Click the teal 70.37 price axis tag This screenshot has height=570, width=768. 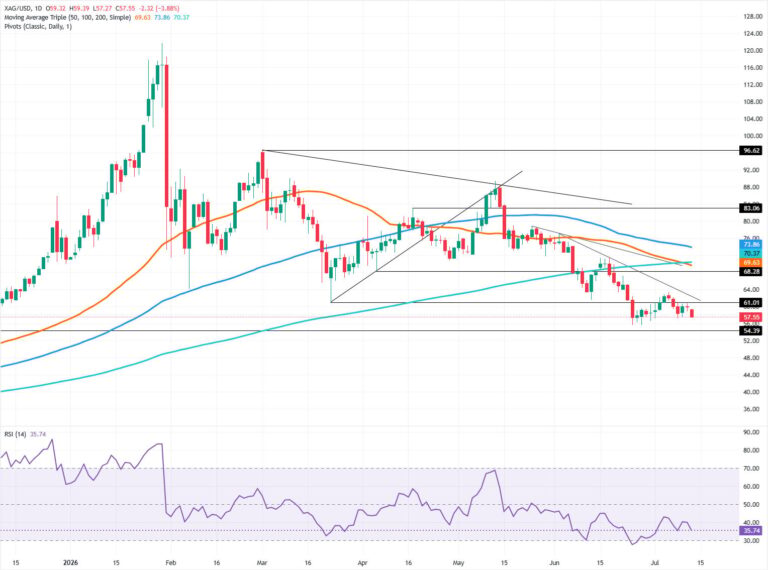pyautogui.click(x=751, y=253)
